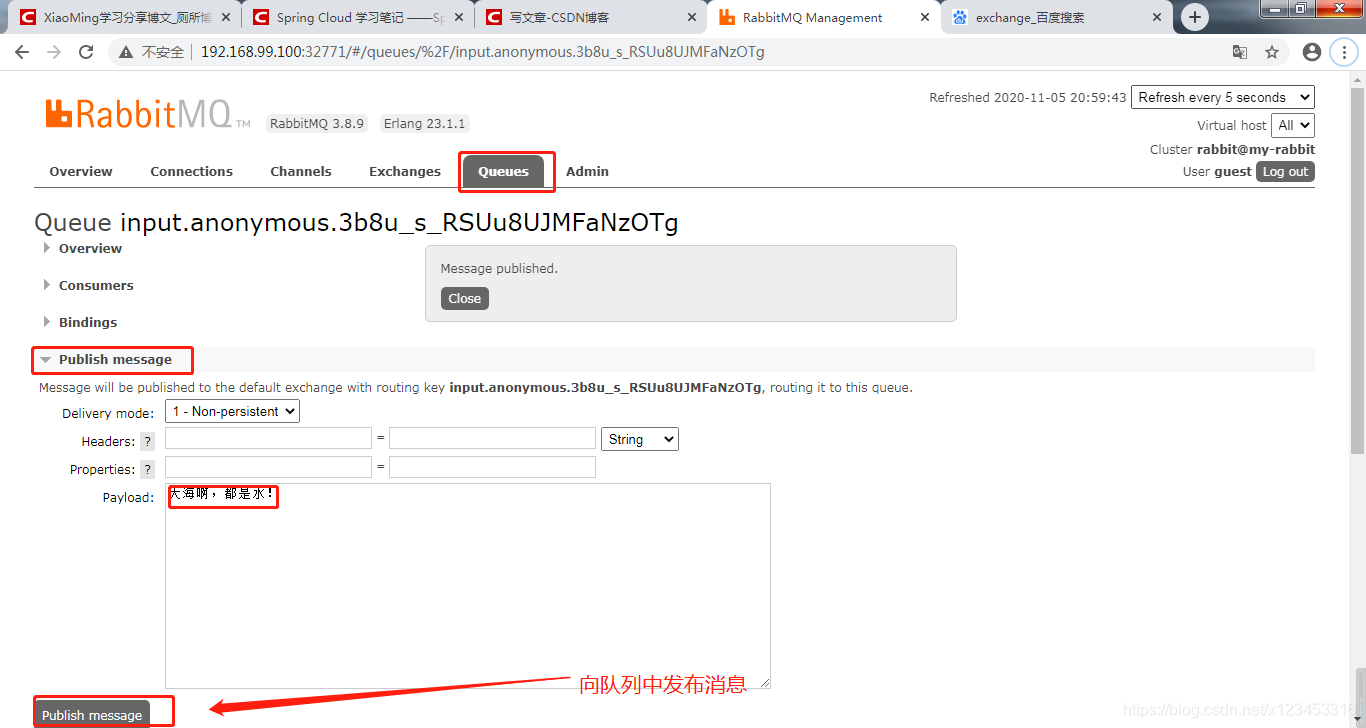Click the Properties name input field
Screen dimensions: 1366x728
268,467
